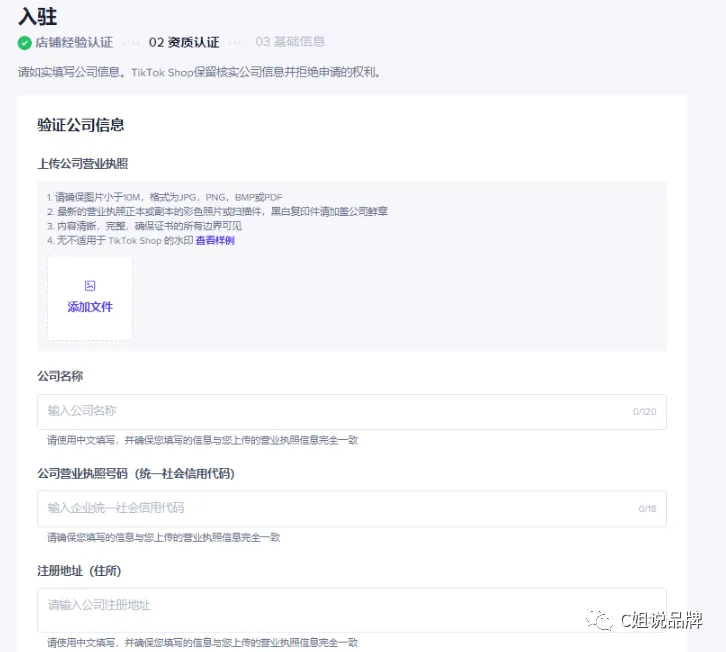The width and height of the screenshot is (726, 652).
Task: Click the image size and format requirement line
Action: pos(164,197)
